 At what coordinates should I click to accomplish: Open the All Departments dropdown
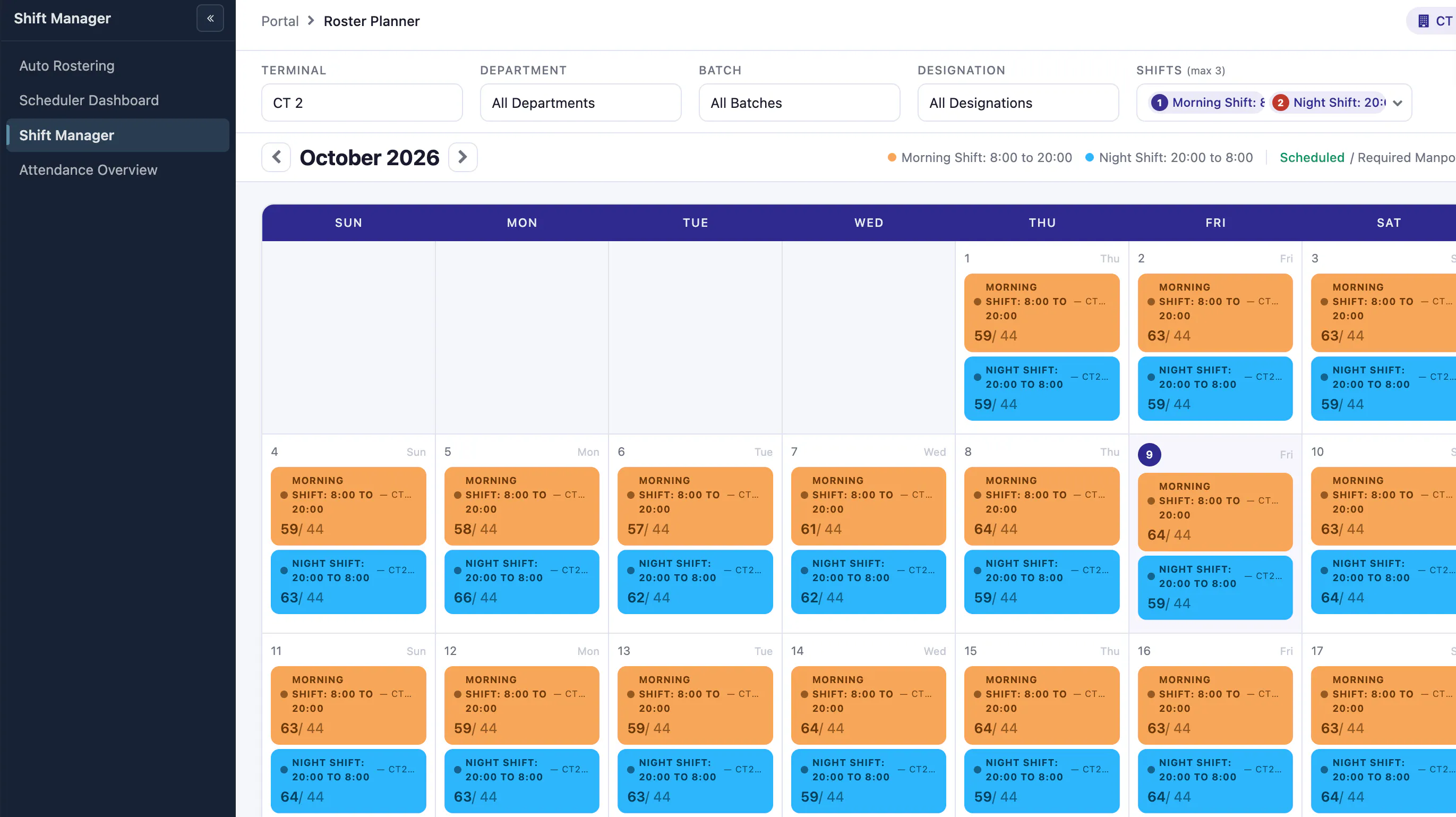tap(580, 103)
